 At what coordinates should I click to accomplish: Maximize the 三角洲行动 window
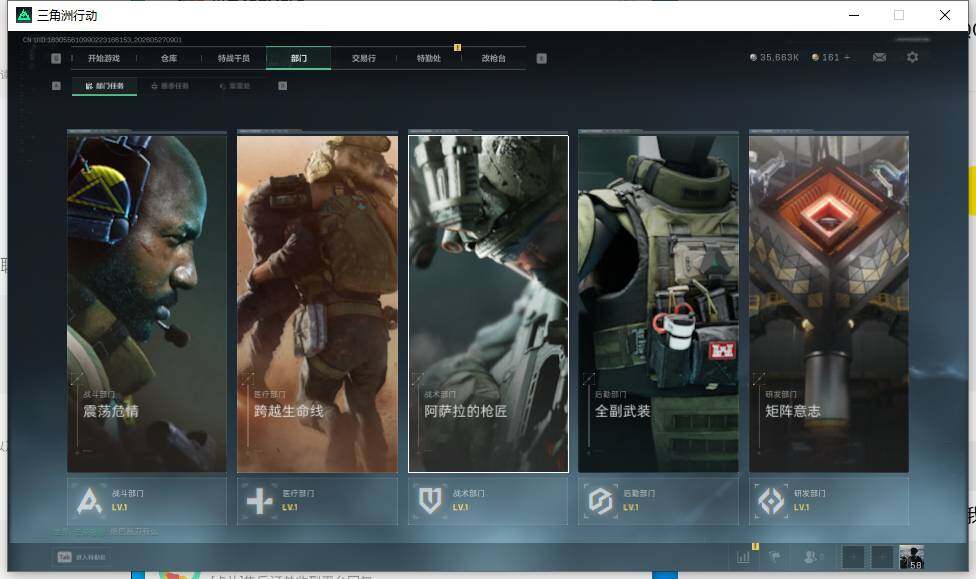click(x=899, y=15)
